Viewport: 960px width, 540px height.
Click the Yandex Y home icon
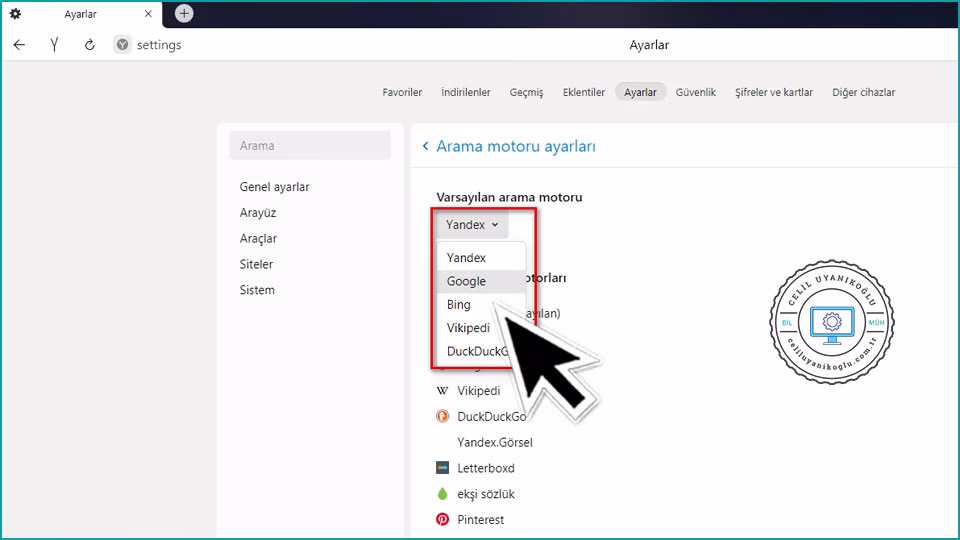click(54, 45)
